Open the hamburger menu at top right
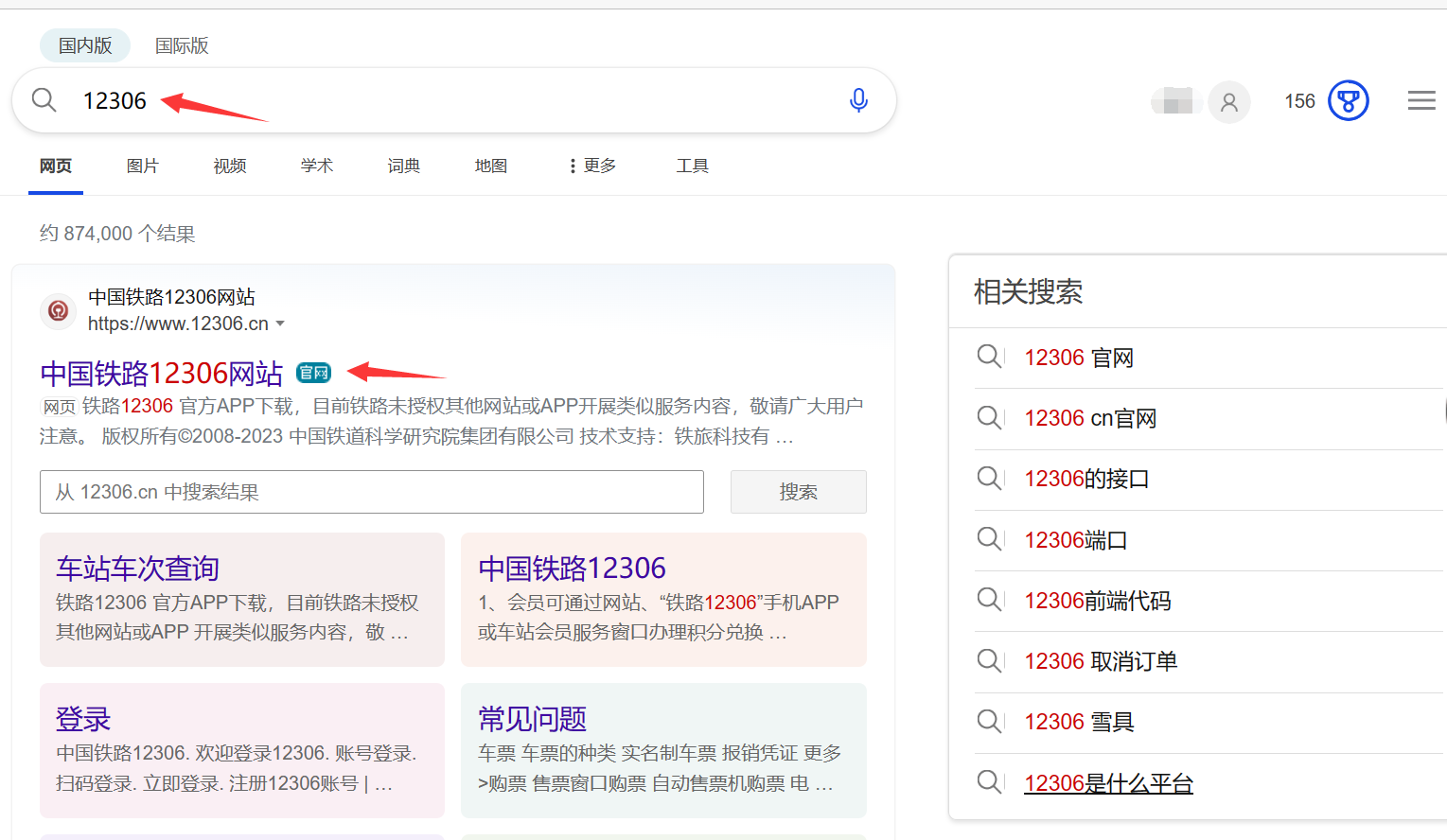This screenshot has width=1447, height=840. click(x=1421, y=99)
